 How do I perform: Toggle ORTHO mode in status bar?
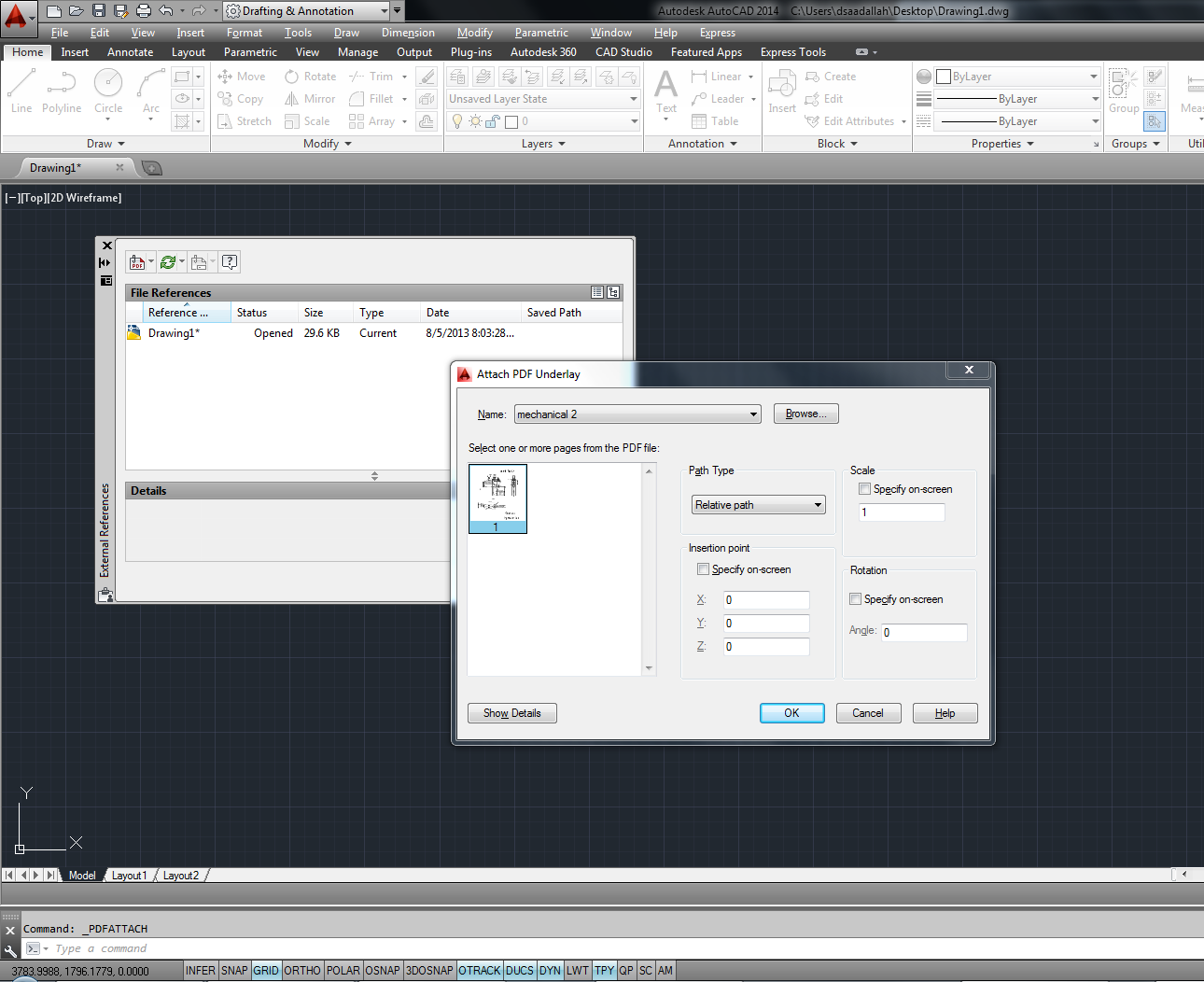click(302, 971)
